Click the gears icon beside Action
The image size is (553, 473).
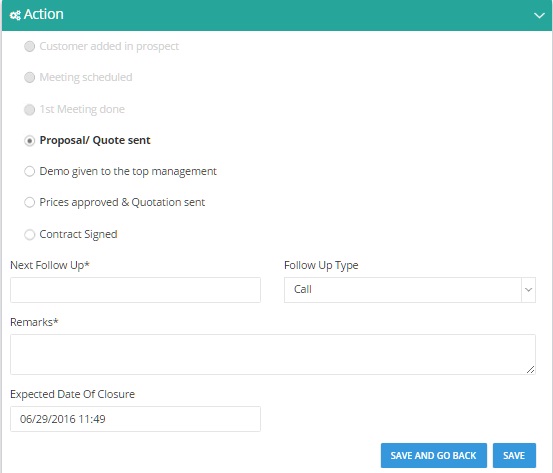(15, 15)
